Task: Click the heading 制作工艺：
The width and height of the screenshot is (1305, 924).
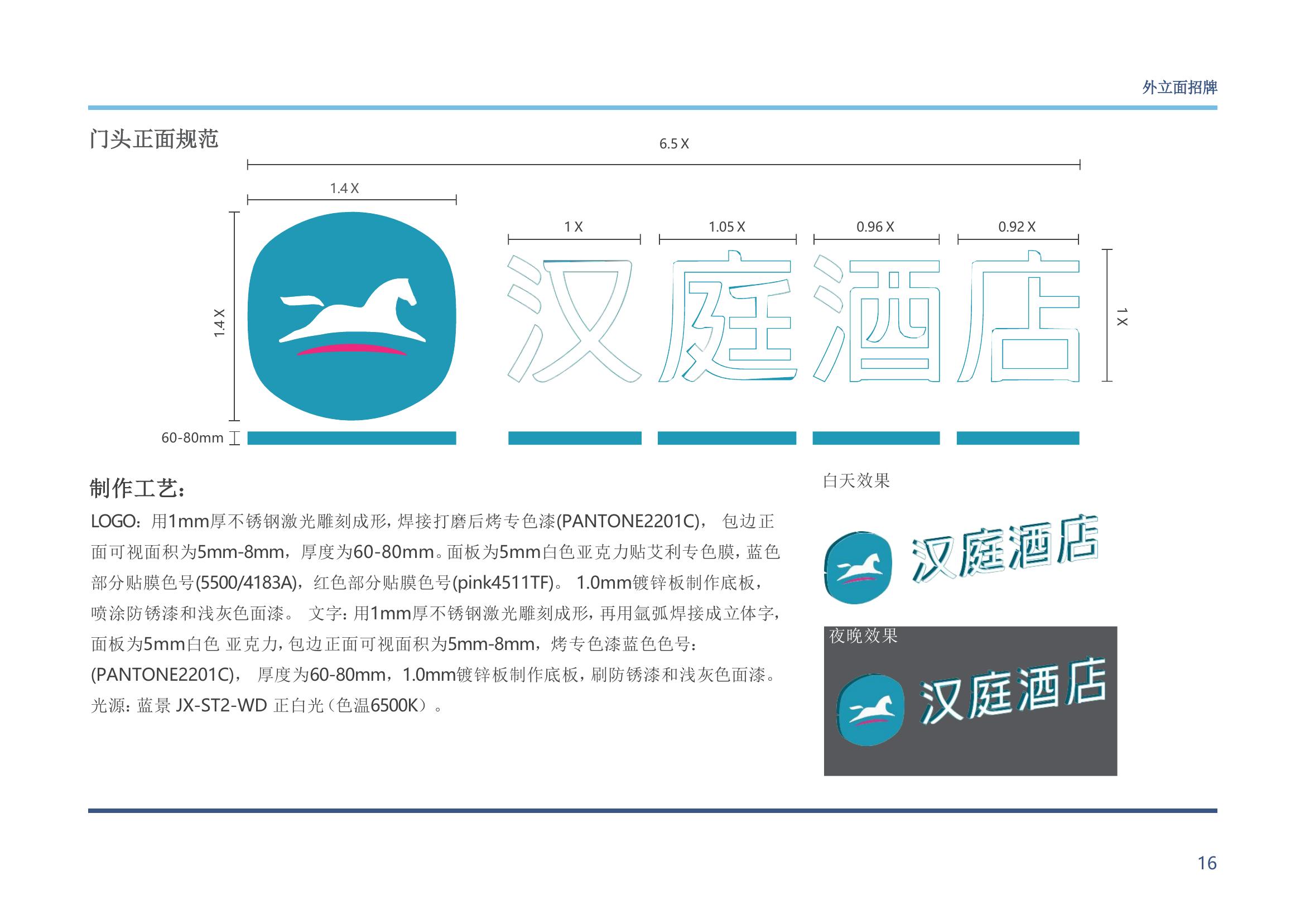Action: 138,489
